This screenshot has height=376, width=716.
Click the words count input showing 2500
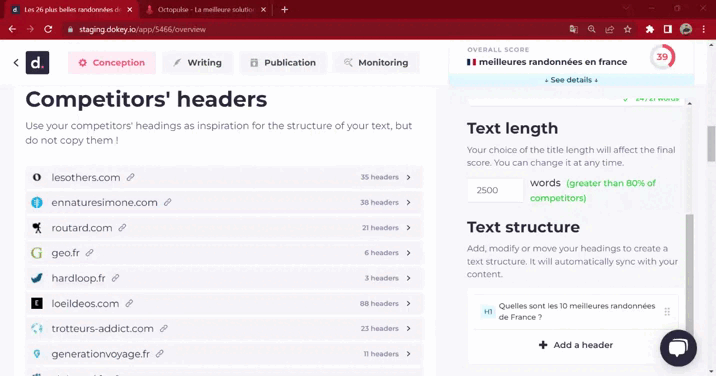pos(495,190)
